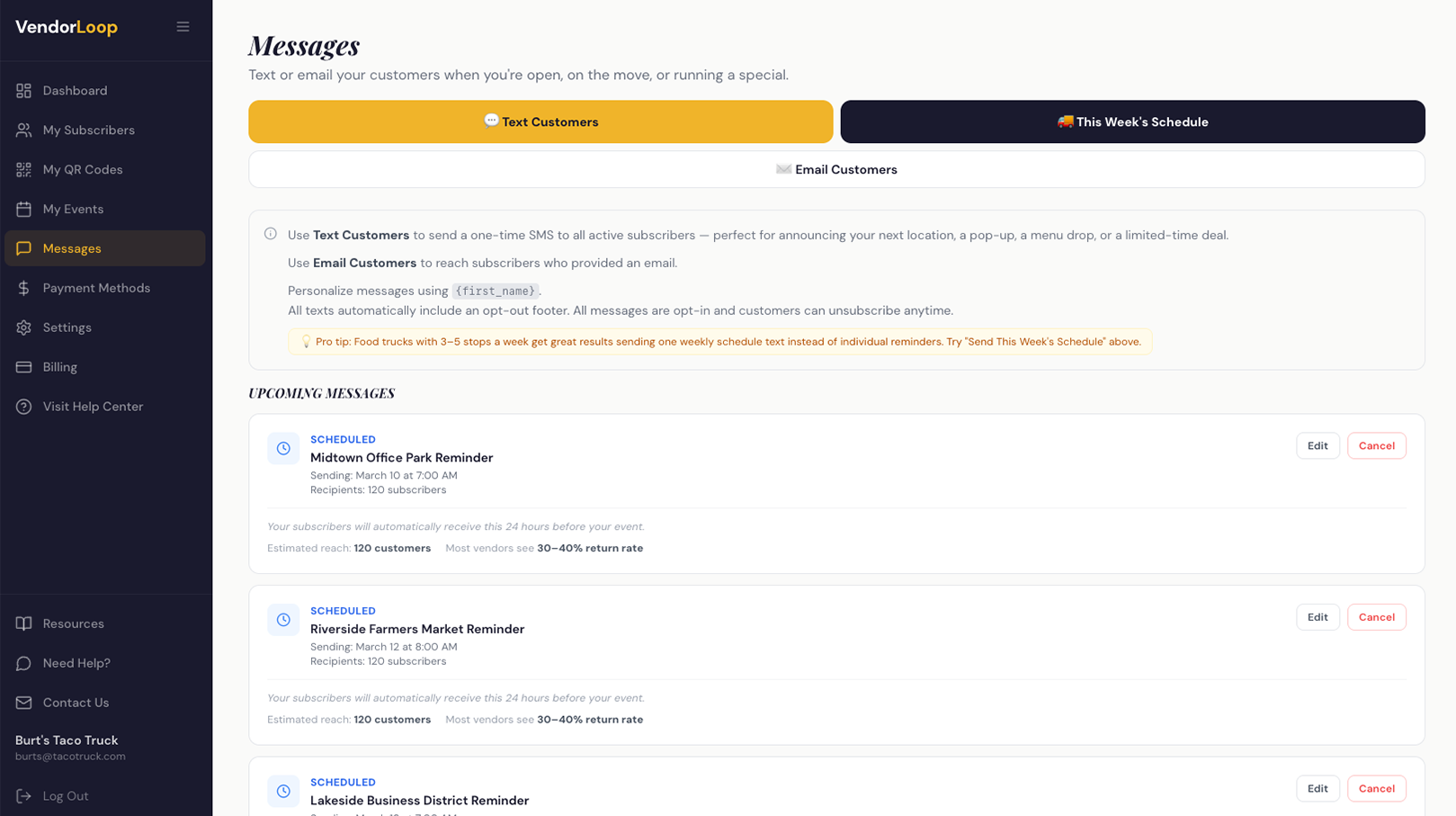Click the Payment Methods dollar icon
1456x816 pixels.
[24, 288]
